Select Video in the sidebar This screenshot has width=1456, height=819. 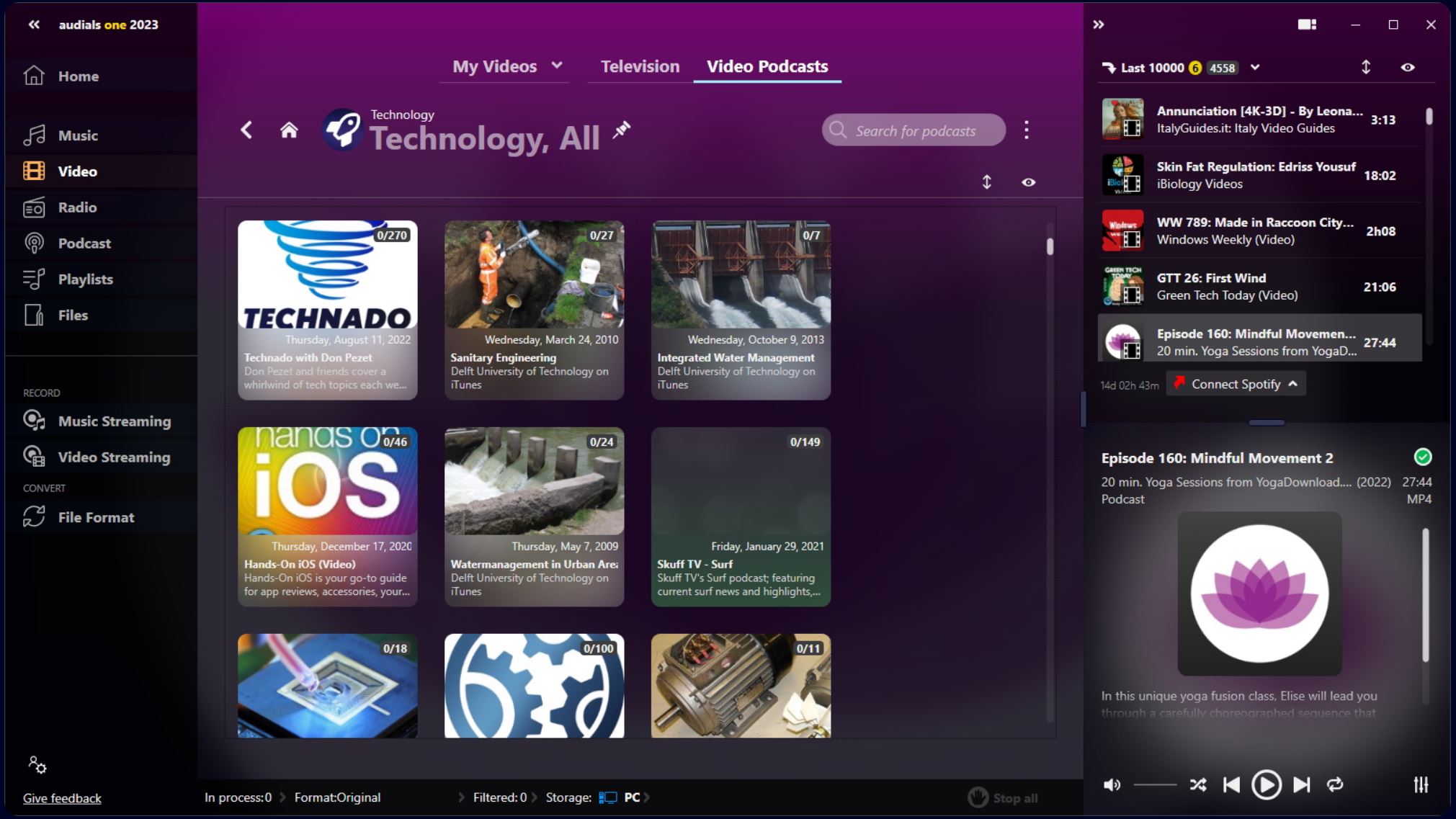coord(101,171)
